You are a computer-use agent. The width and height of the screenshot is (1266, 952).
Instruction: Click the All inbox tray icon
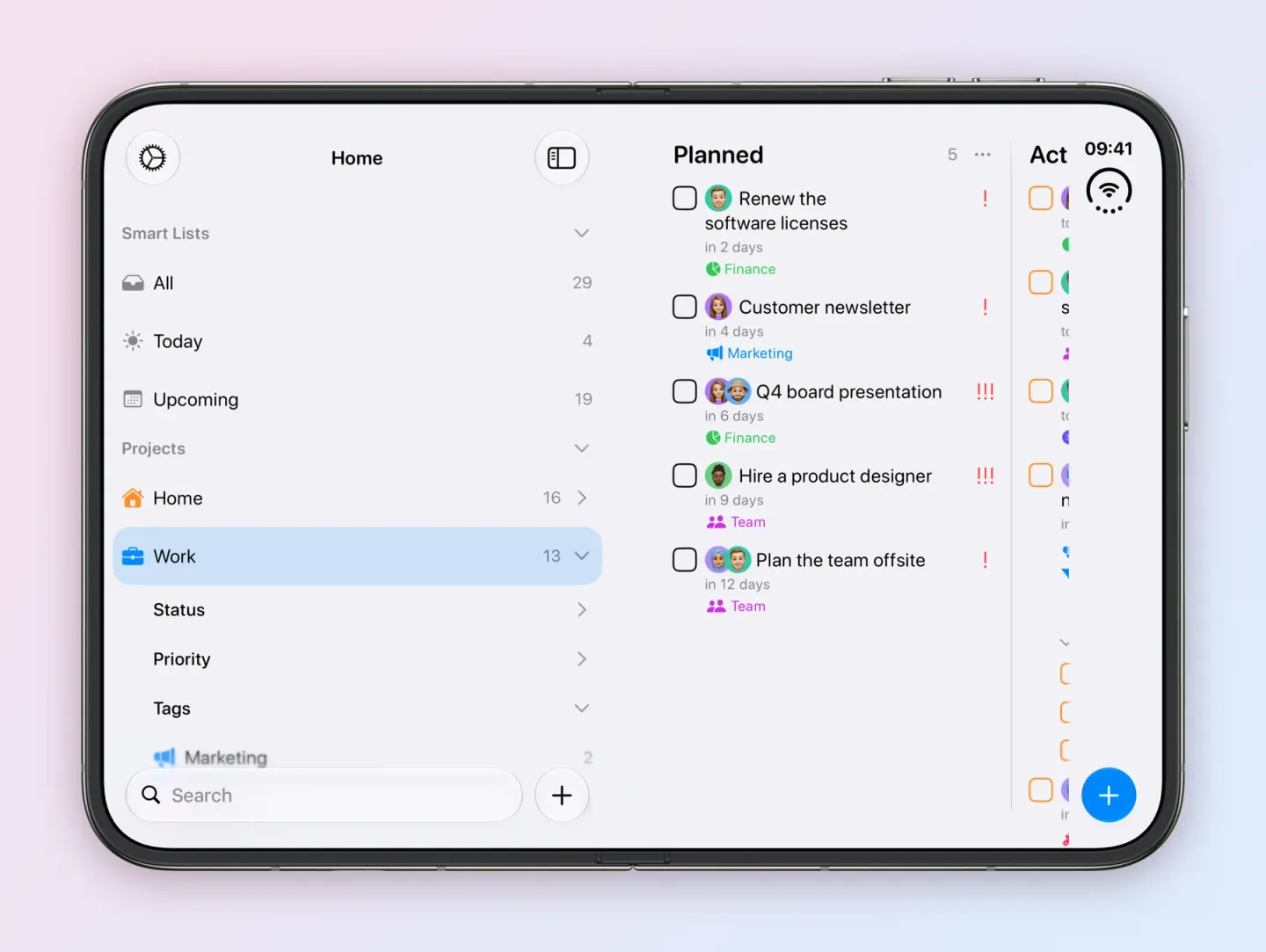(133, 283)
